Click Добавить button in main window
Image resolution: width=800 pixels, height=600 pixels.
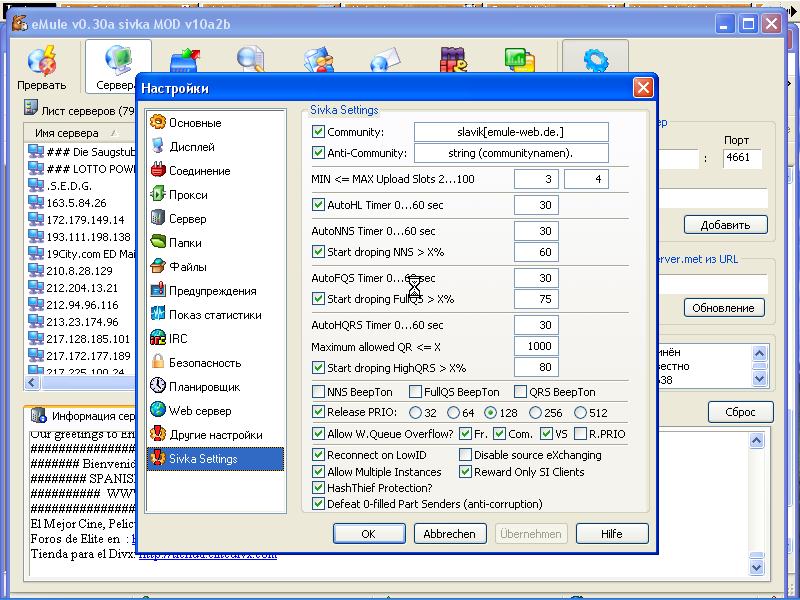(x=725, y=225)
